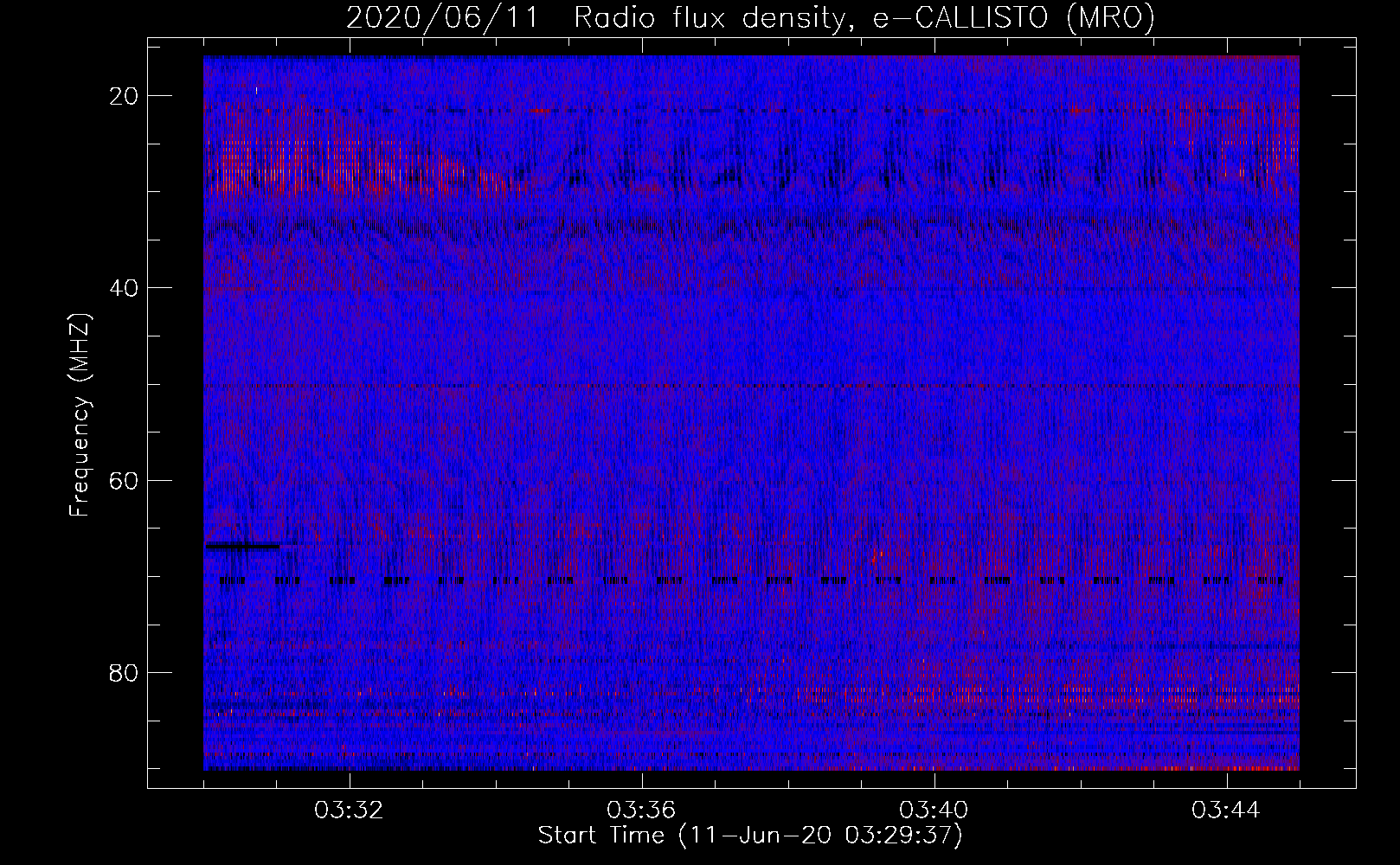Click the short black band near 67 MHz
1400x865 pixels.
(x=242, y=546)
